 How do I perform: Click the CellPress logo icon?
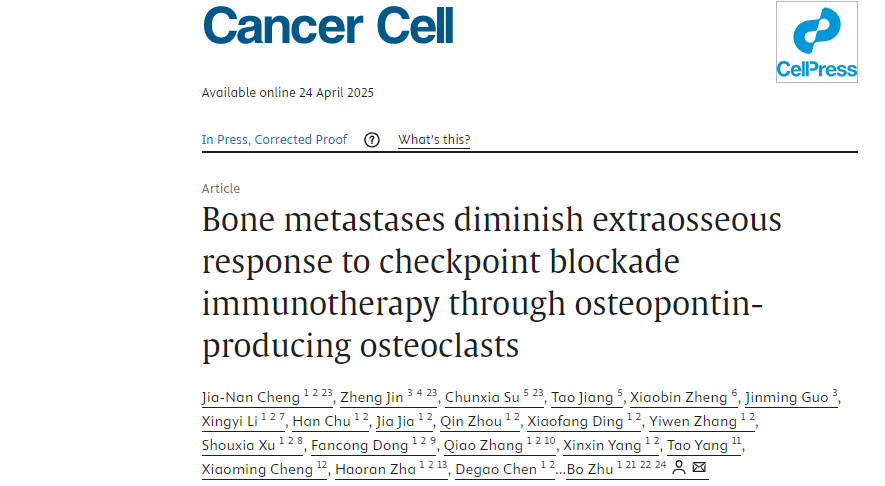coord(817,42)
